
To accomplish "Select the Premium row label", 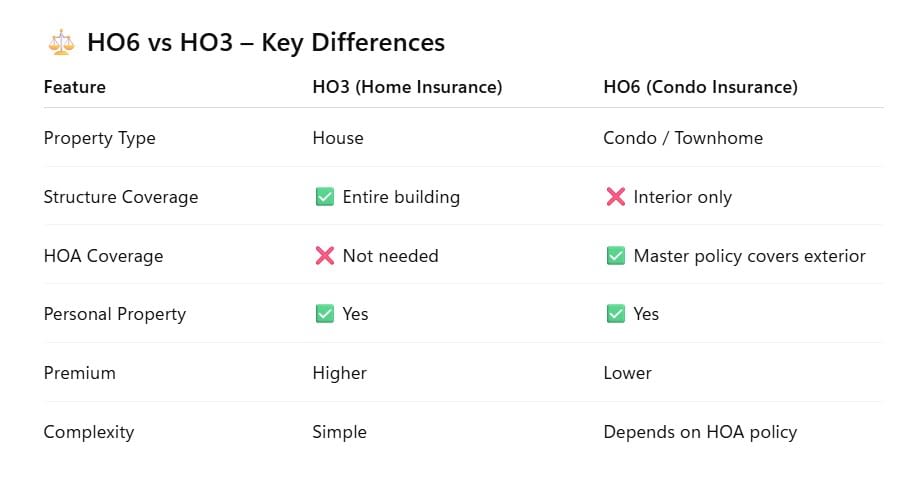I will [79, 373].
